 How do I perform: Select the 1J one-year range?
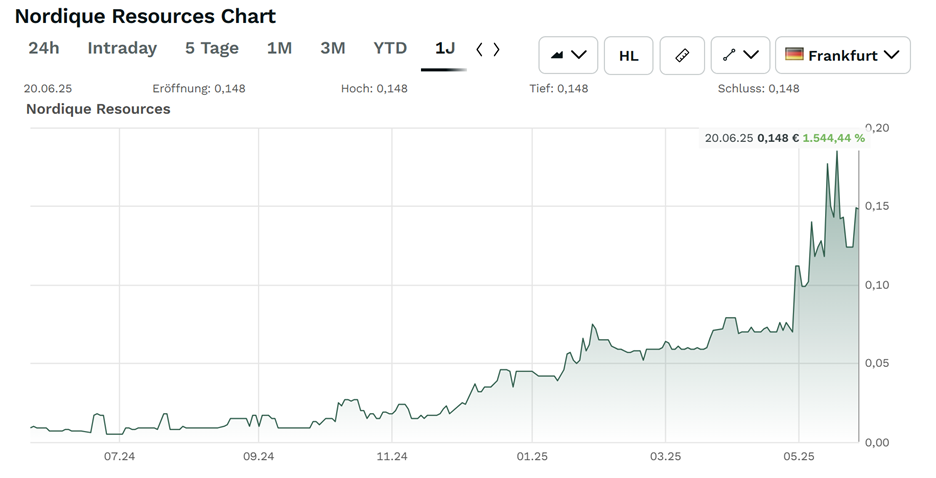(x=445, y=48)
